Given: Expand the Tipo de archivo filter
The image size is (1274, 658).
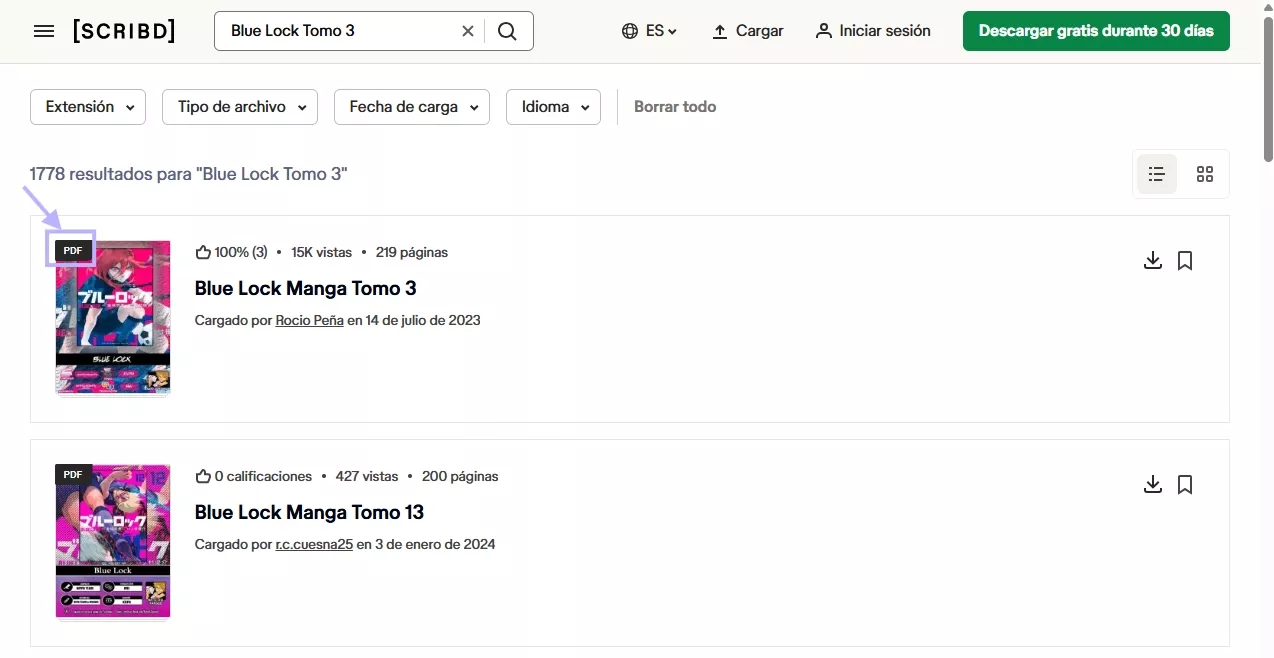Looking at the screenshot, I should tap(240, 107).
